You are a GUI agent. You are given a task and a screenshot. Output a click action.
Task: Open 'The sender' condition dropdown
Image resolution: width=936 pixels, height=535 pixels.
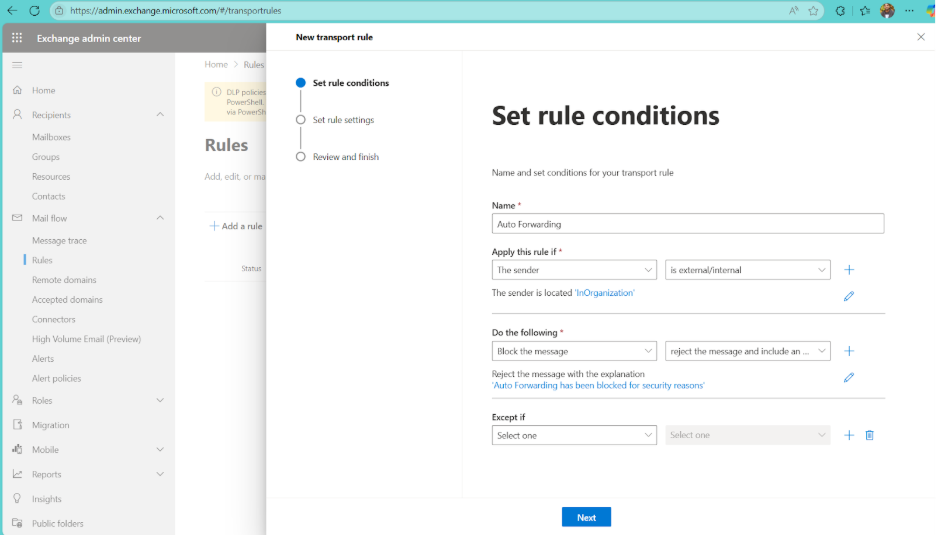pos(574,270)
